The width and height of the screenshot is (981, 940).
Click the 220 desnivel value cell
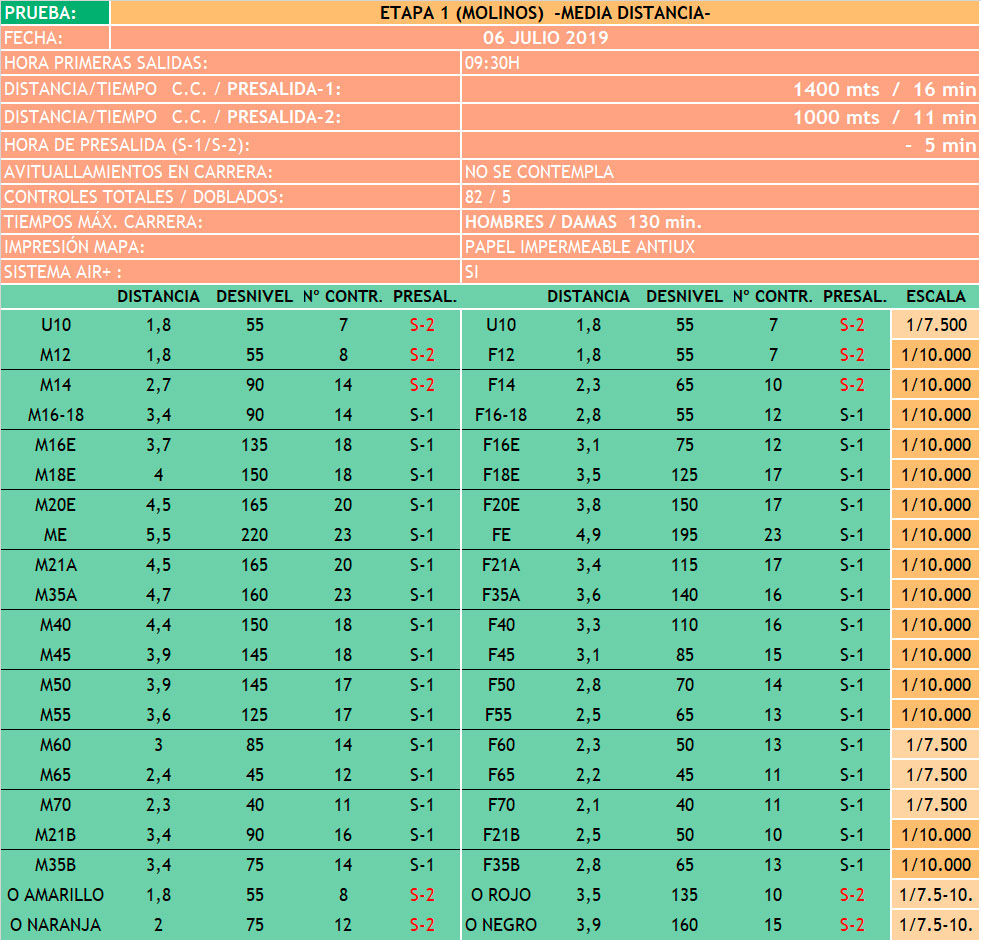(x=255, y=535)
